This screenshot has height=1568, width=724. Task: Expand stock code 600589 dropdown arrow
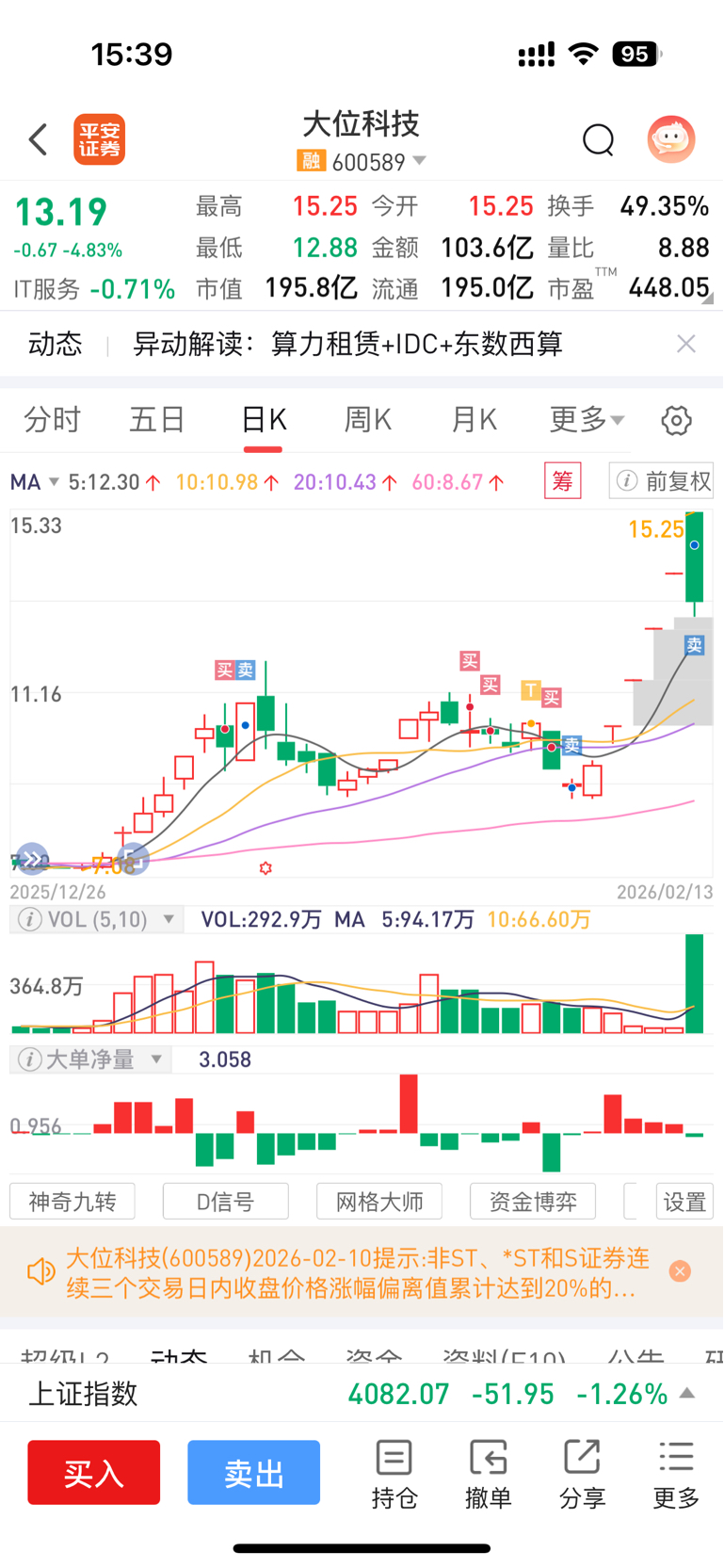click(420, 161)
